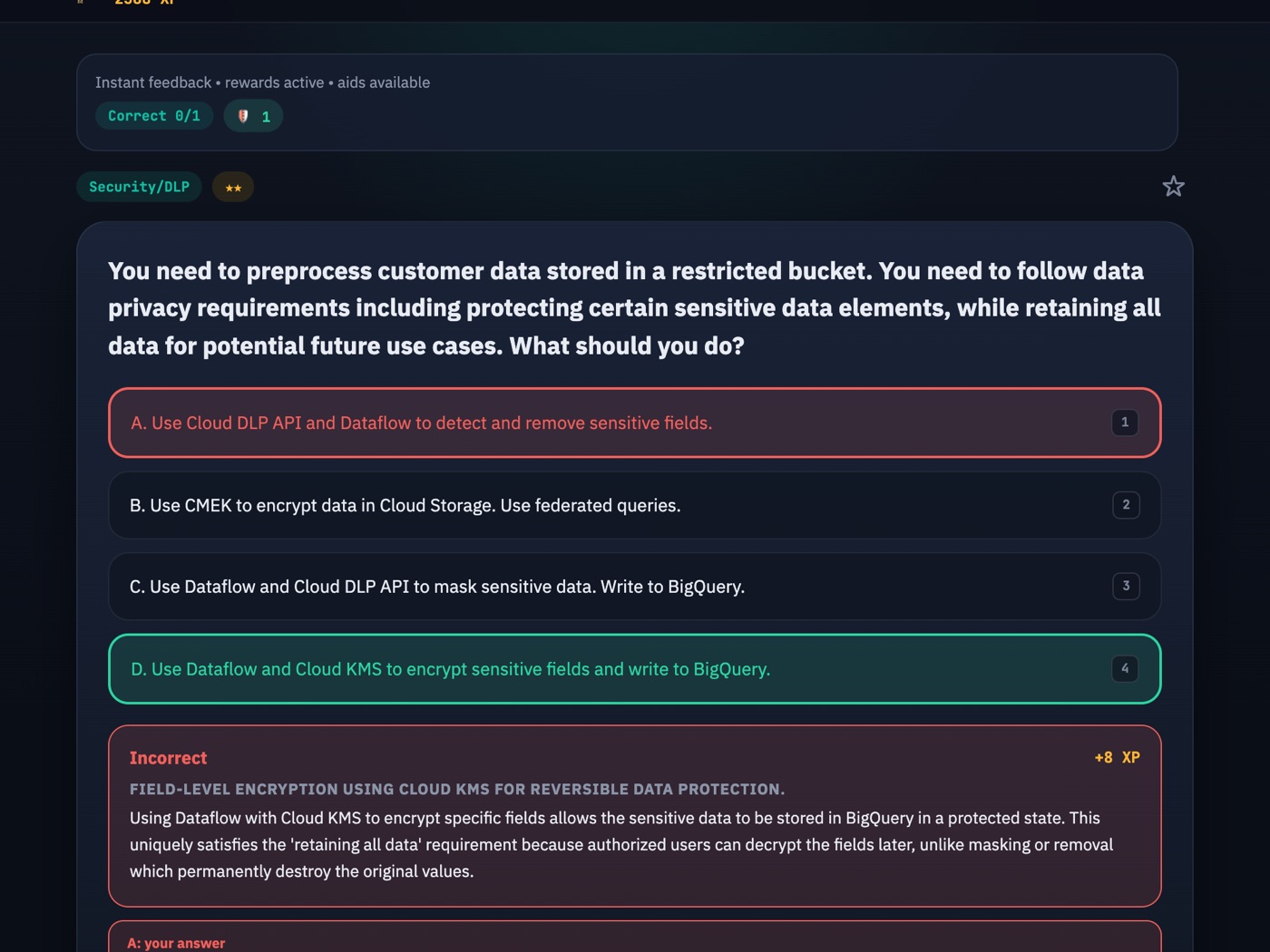Click the two-star difficulty badge
This screenshot has height=952, width=1270.
coord(233,187)
